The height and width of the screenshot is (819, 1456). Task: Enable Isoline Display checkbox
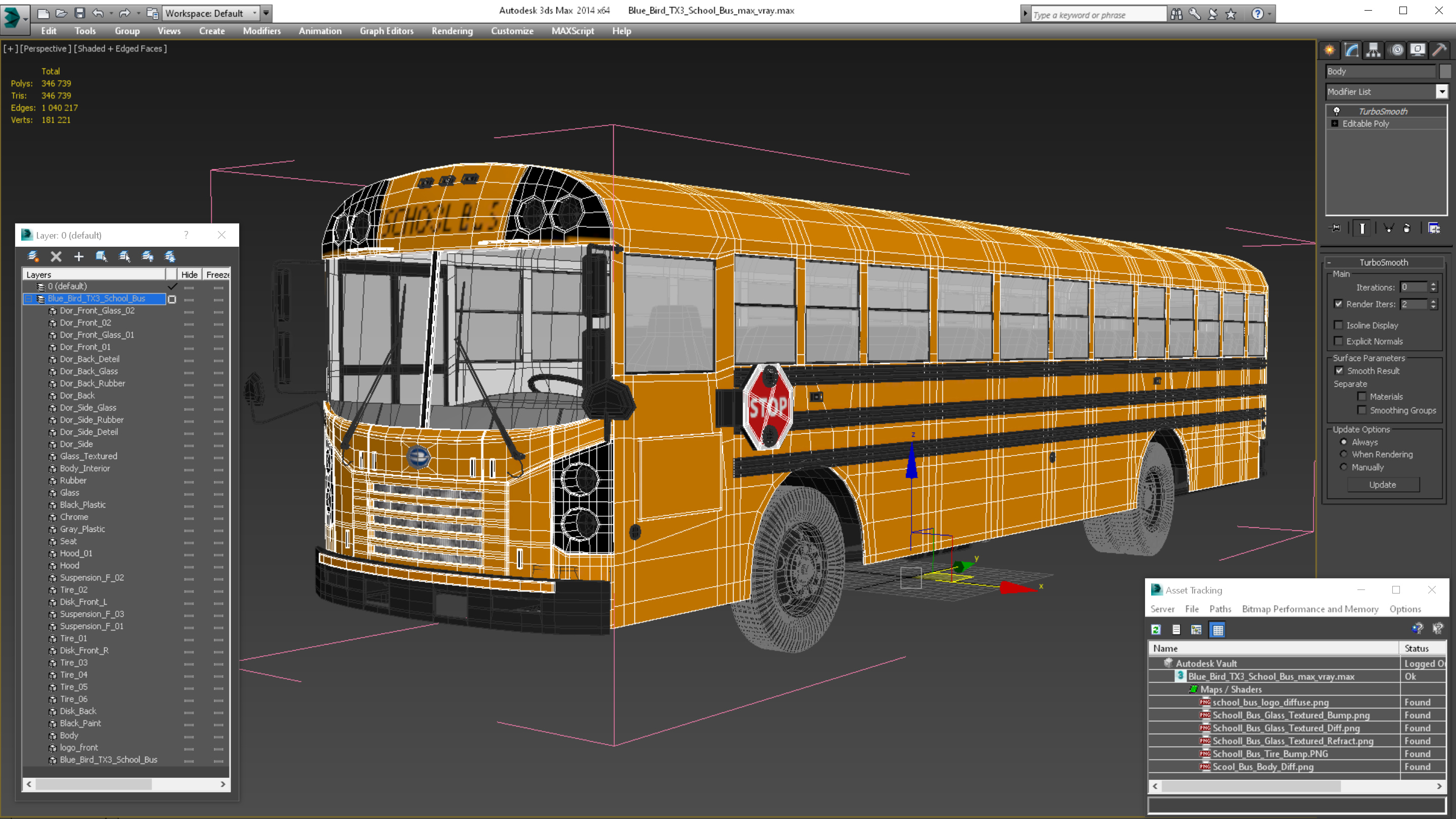(x=1338, y=325)
